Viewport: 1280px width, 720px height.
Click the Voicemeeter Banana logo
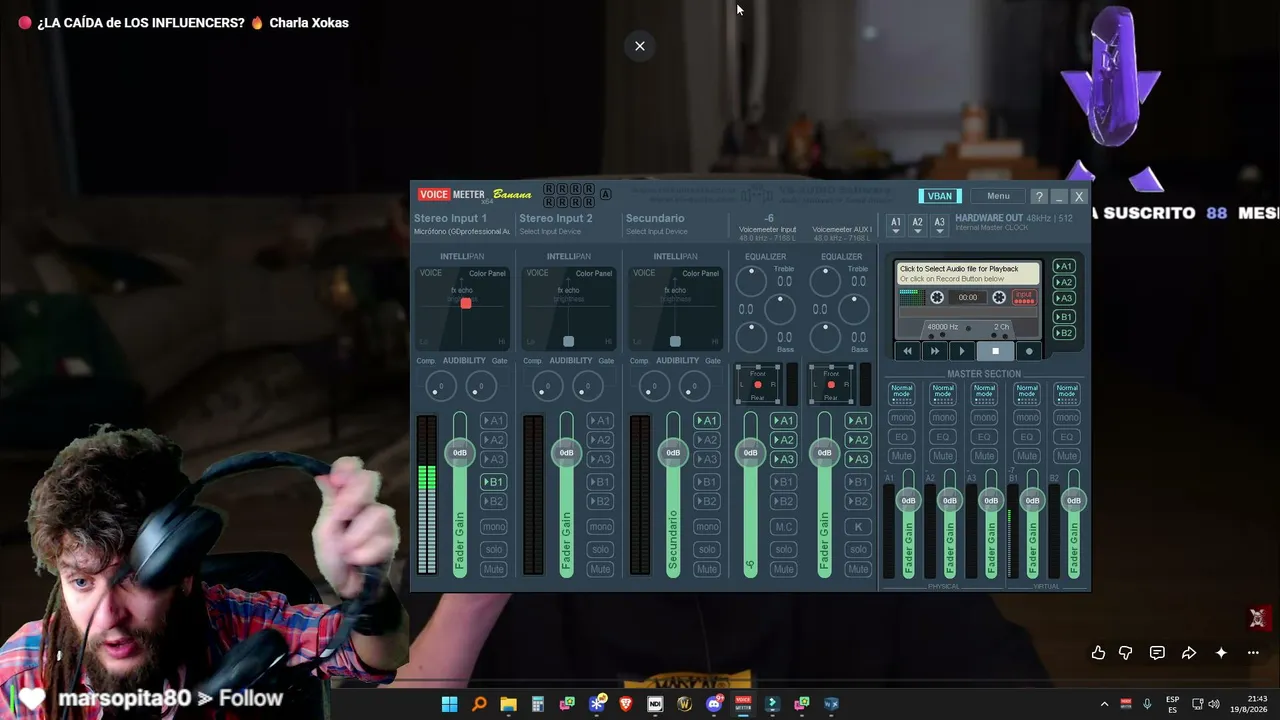pyautogui.click(x=475, y=195)
